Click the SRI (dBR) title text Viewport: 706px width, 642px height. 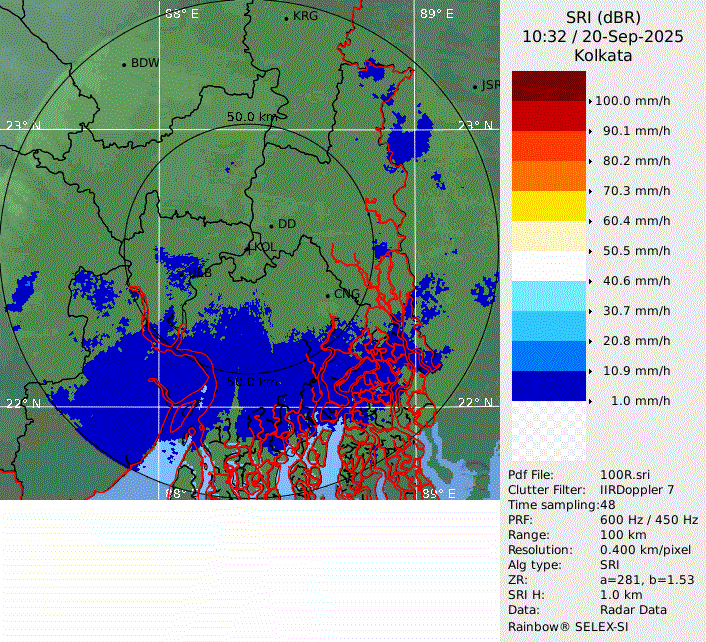pyautogui.click(x=602, y=17)
